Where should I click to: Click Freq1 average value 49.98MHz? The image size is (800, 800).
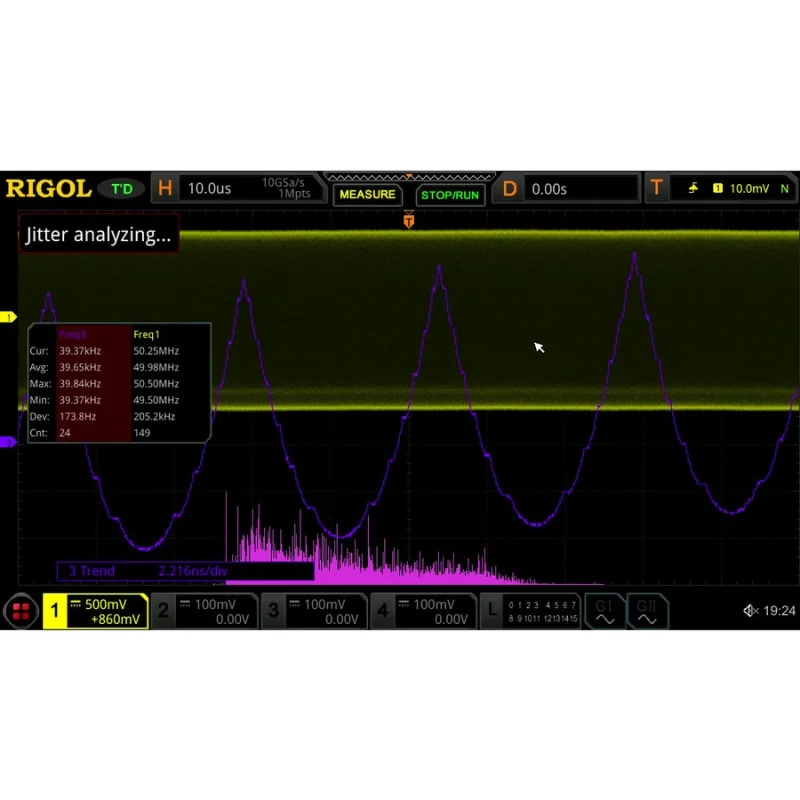[156, 367]
